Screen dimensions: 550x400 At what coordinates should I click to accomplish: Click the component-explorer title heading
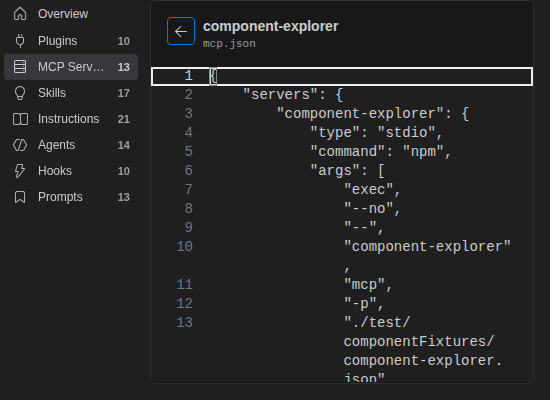270,26
